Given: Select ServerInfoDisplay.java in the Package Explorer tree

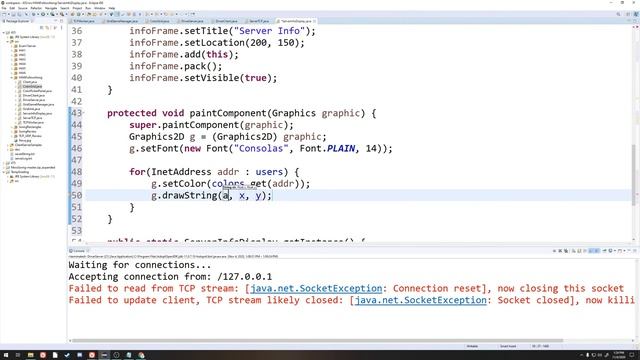Looking at the screenshot, I should 37,113.
